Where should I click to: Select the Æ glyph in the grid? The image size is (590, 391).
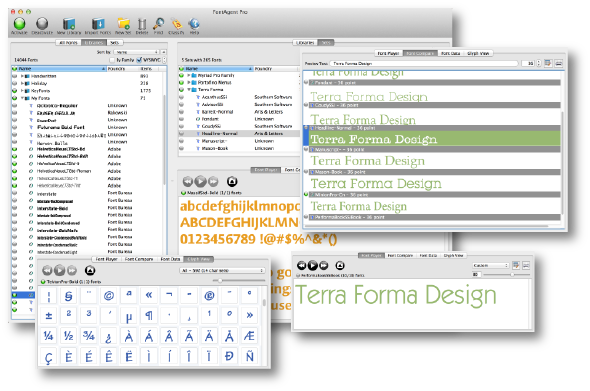pos(249,336)
